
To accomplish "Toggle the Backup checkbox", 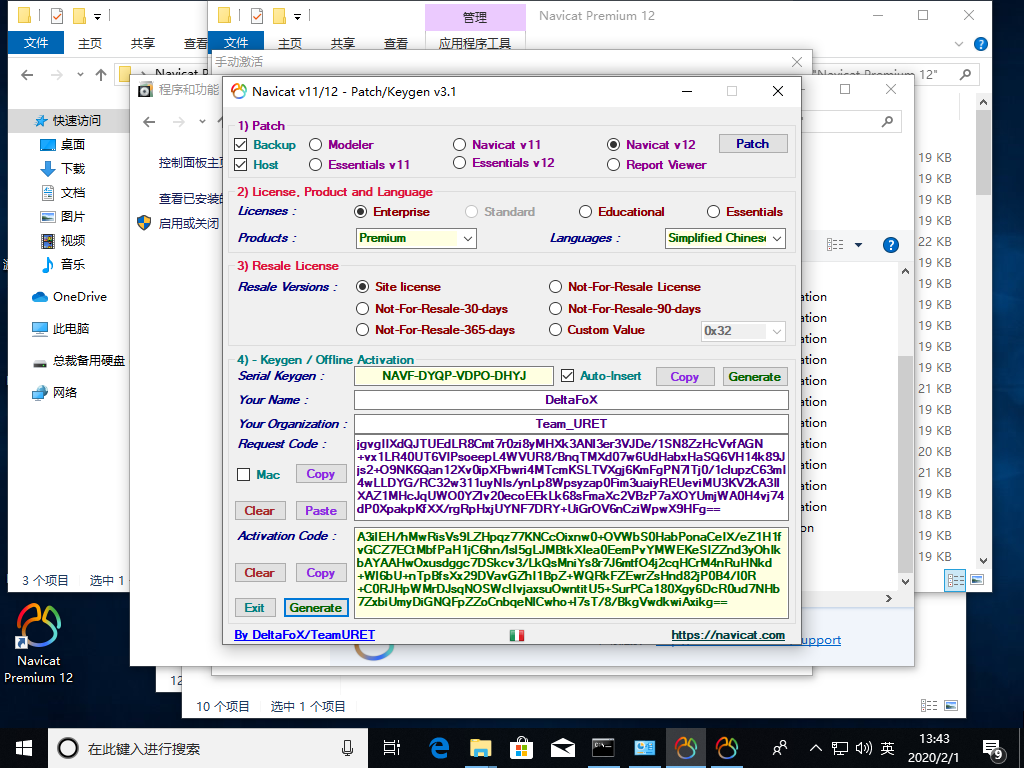I will click(240, 145).
